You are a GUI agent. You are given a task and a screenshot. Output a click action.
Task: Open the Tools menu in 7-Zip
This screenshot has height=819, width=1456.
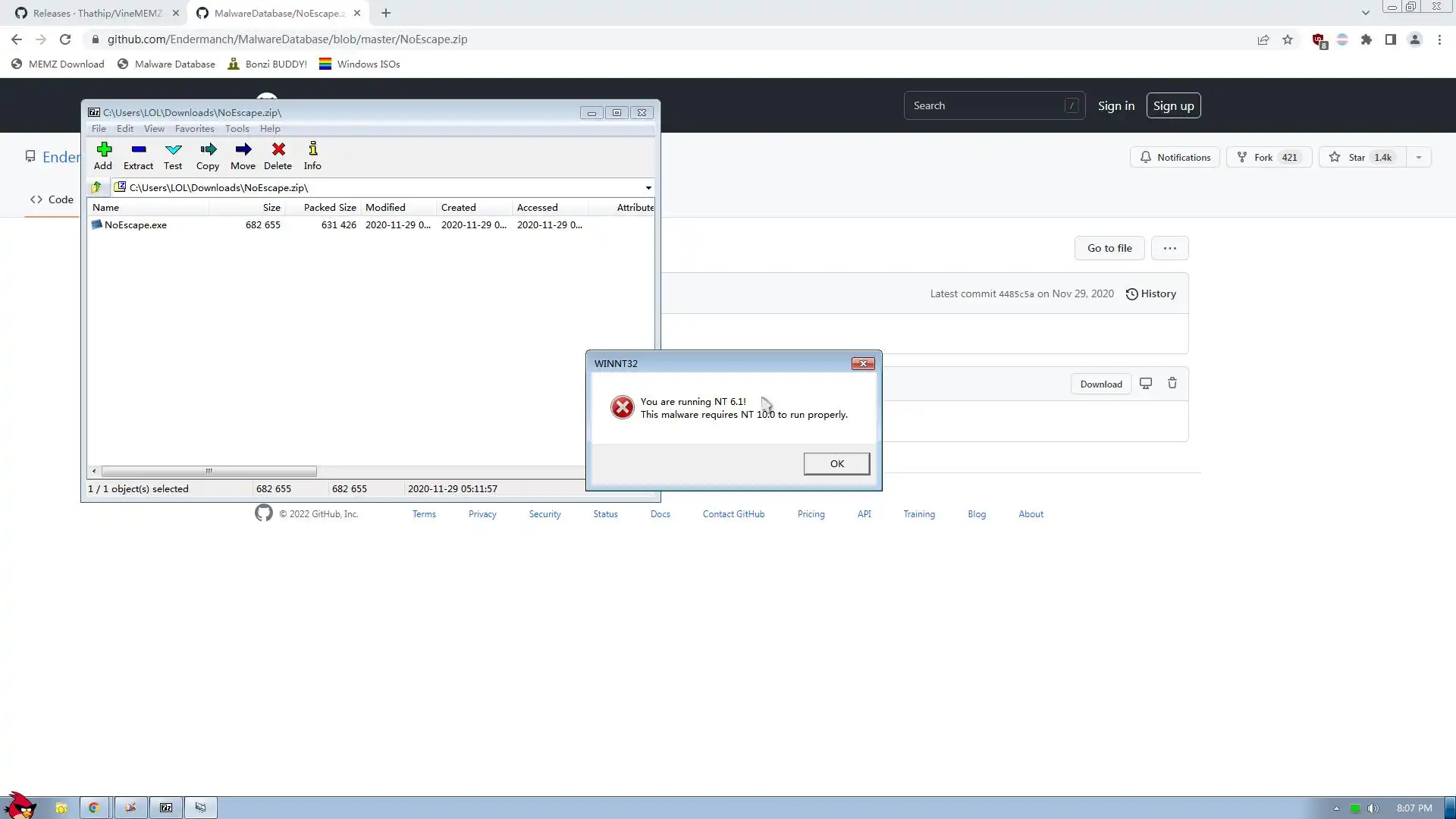237,129
